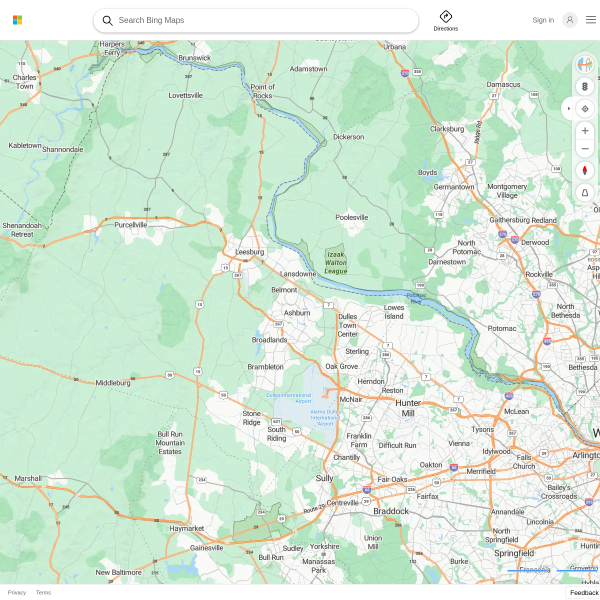Zoom out of the map
Viewport: 600px width, 600px height.
coord(585,149)
